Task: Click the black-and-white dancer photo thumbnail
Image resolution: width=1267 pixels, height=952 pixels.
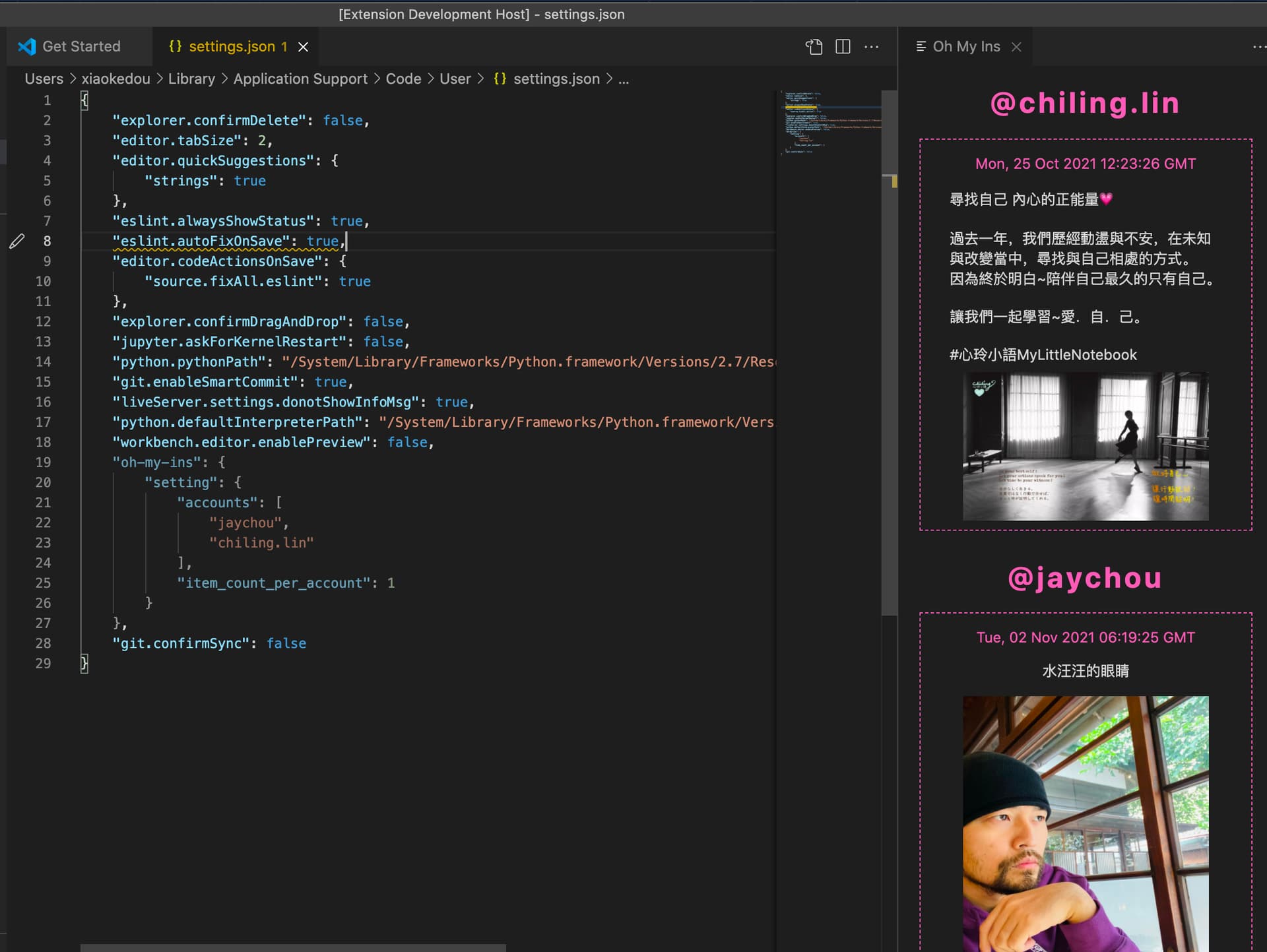Action: click(x=1085, y=446)
